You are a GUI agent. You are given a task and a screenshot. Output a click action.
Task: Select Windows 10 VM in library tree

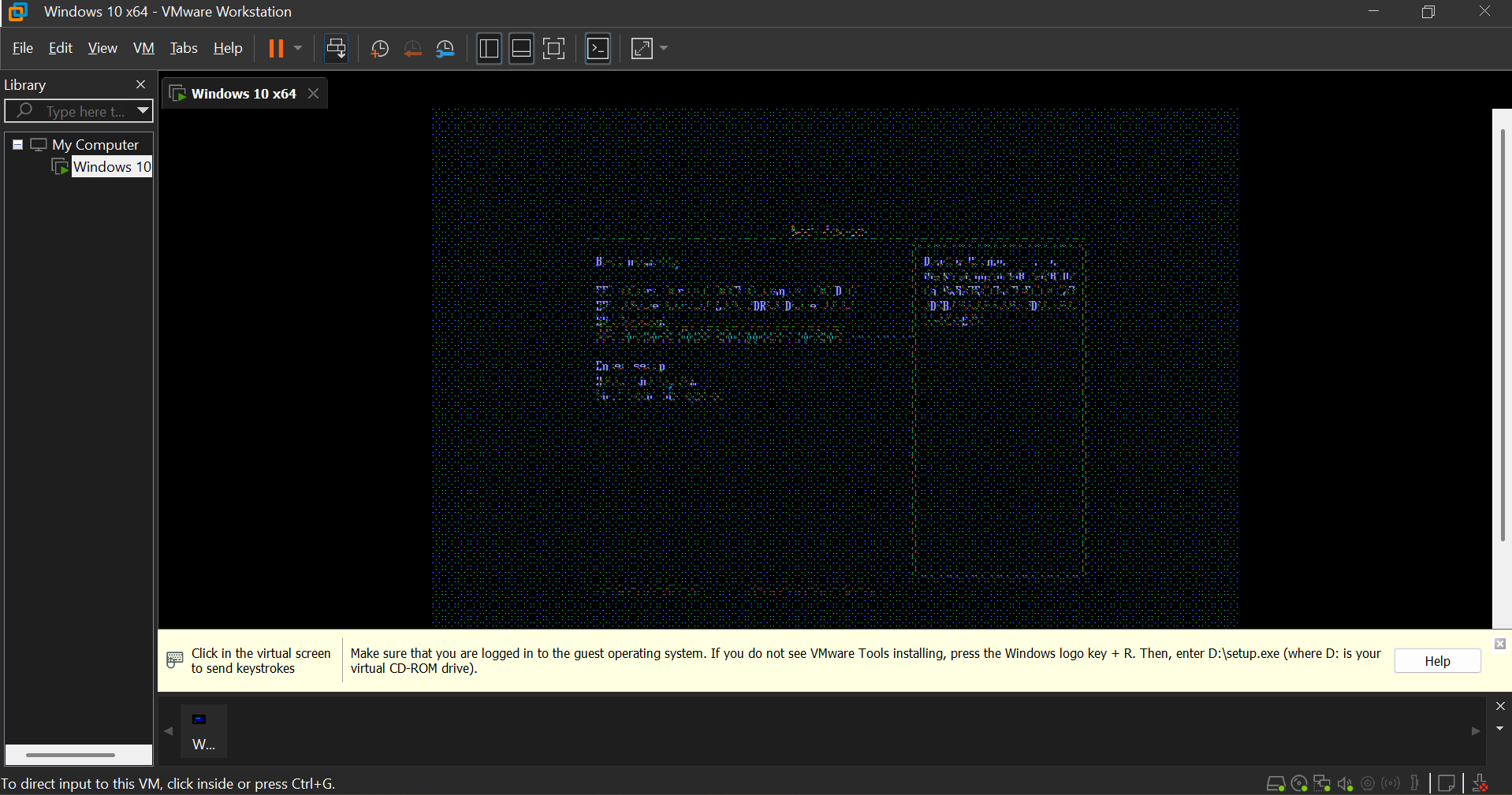(112, 166)
